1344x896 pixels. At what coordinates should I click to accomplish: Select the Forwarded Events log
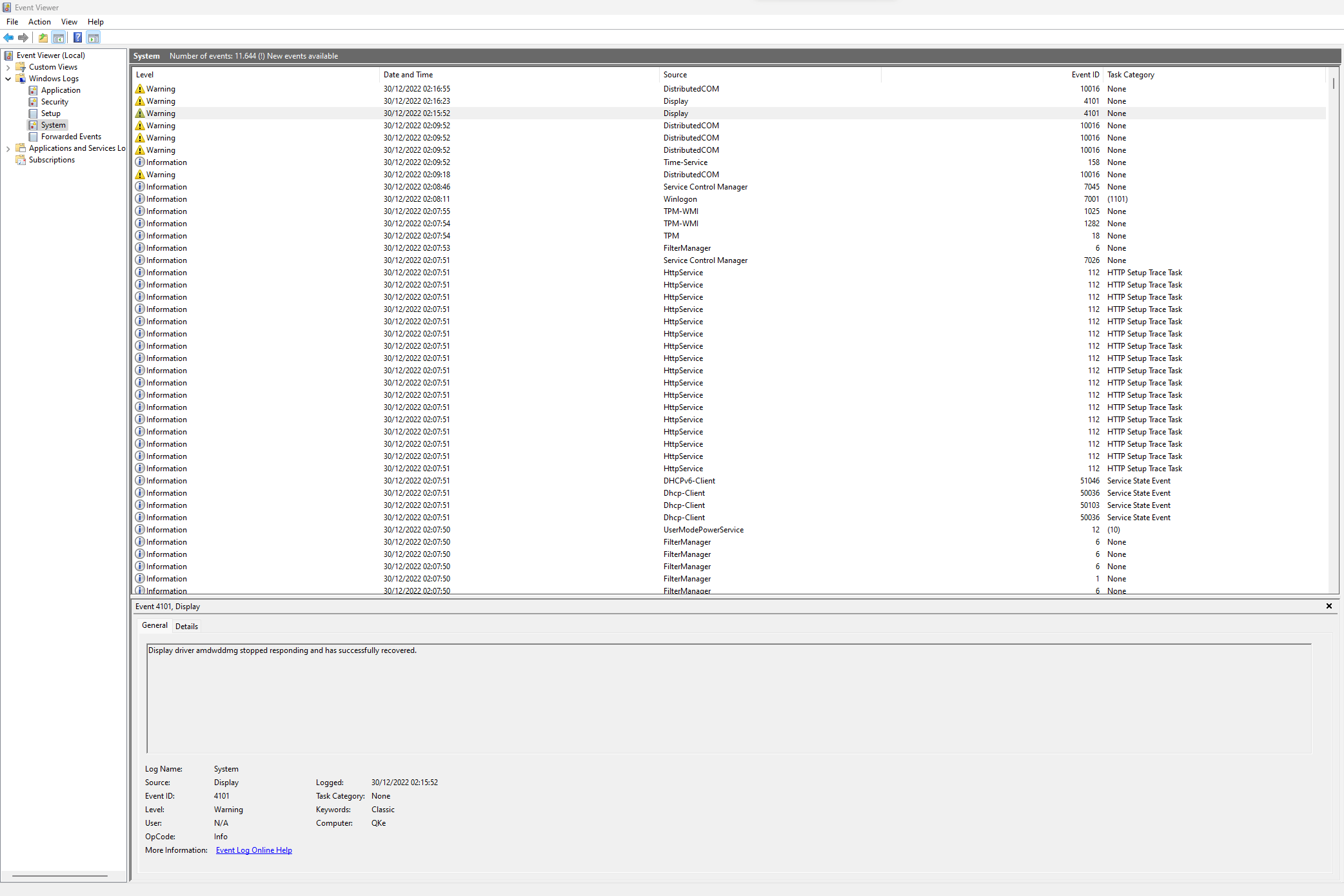tap(71, 136)
